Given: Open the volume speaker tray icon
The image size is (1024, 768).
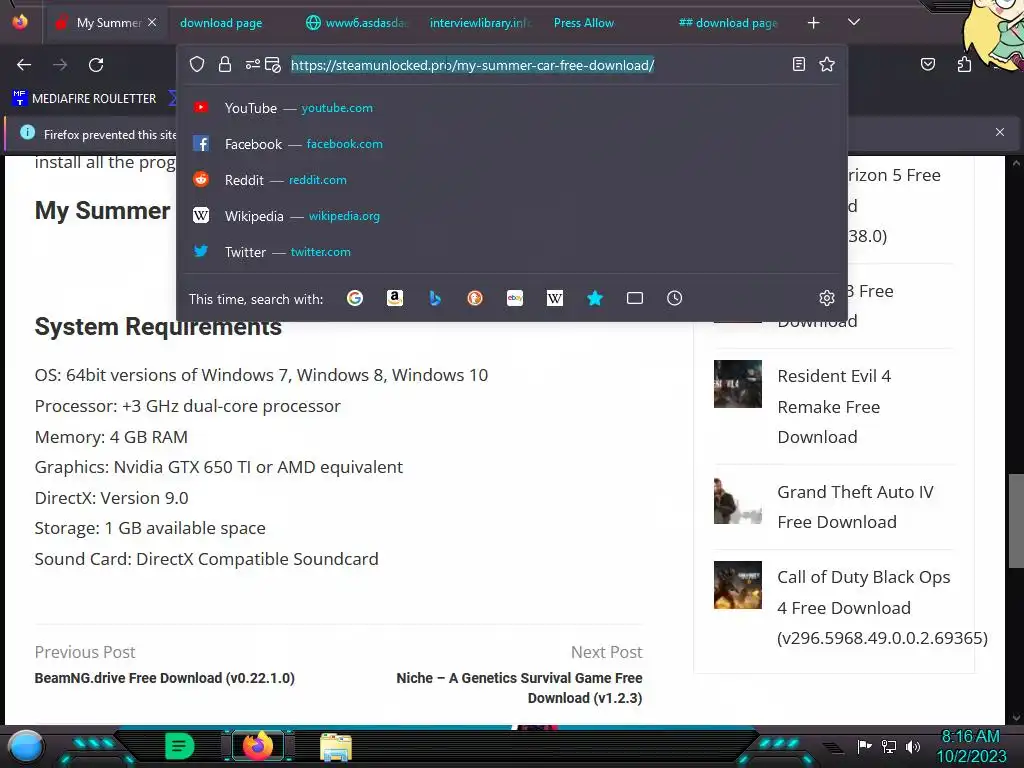Looking at the screenshot, I should coord(913,746).
